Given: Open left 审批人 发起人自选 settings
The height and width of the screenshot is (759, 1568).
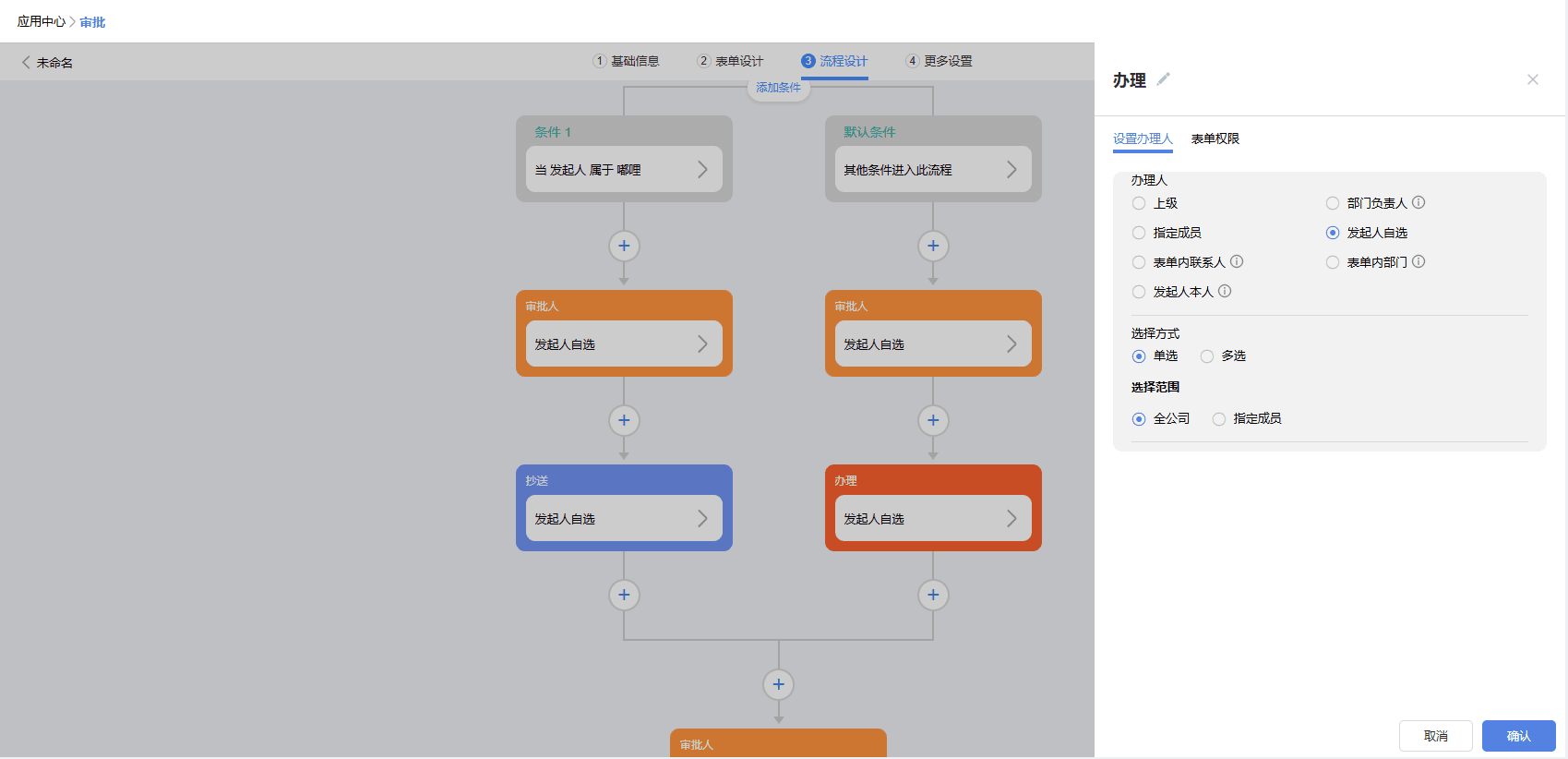Looking at the screenshot, I should (624, 343).
